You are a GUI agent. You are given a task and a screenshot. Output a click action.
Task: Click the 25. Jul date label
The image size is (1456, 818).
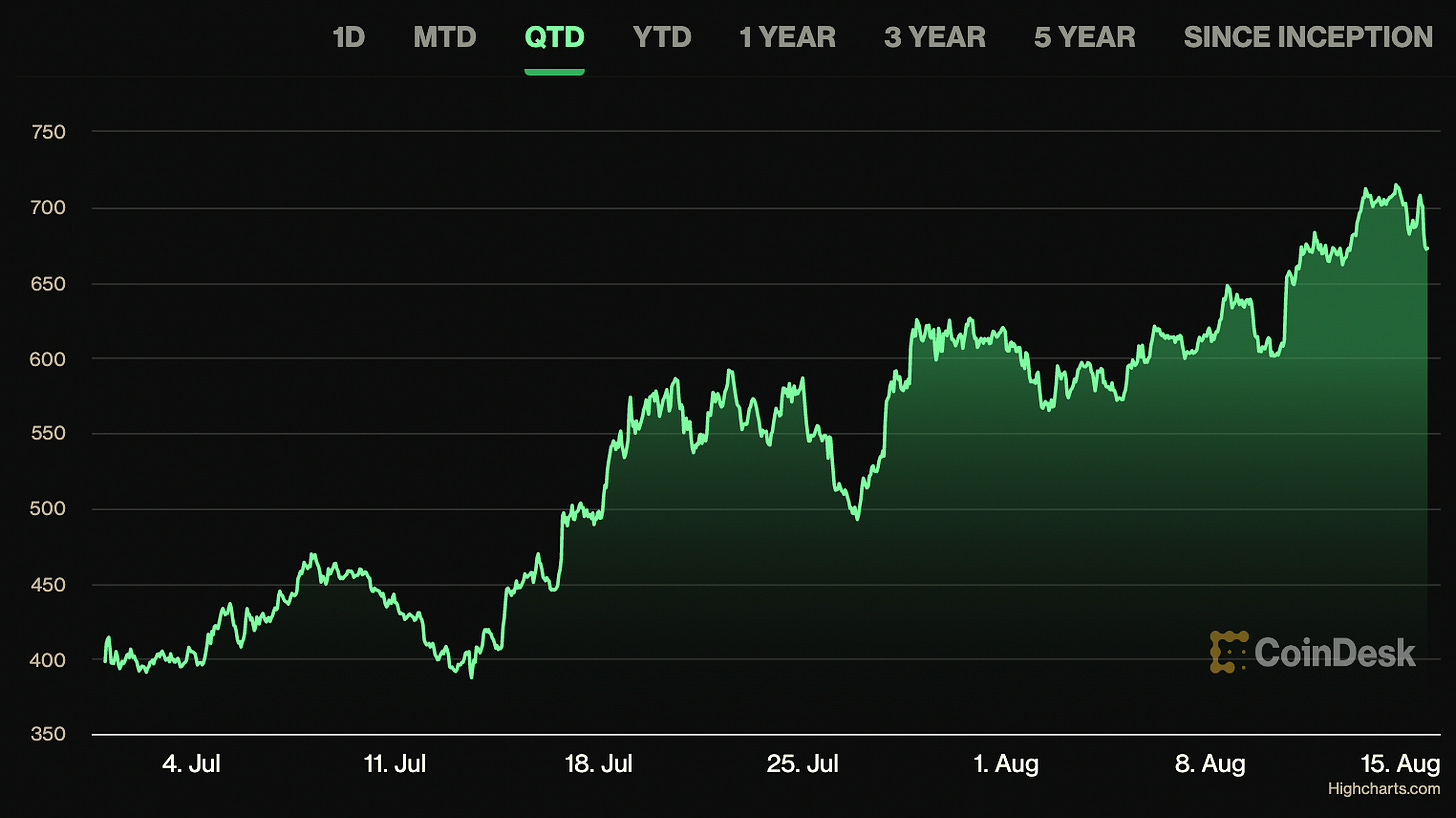coord(803,765)
